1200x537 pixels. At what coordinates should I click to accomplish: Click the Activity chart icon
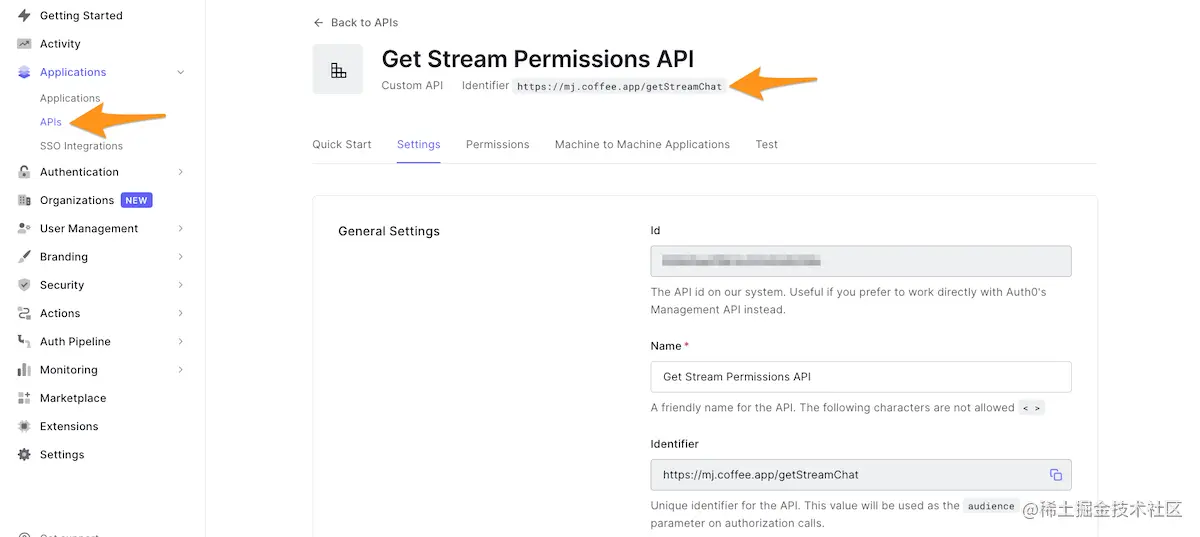pos(24,44)
